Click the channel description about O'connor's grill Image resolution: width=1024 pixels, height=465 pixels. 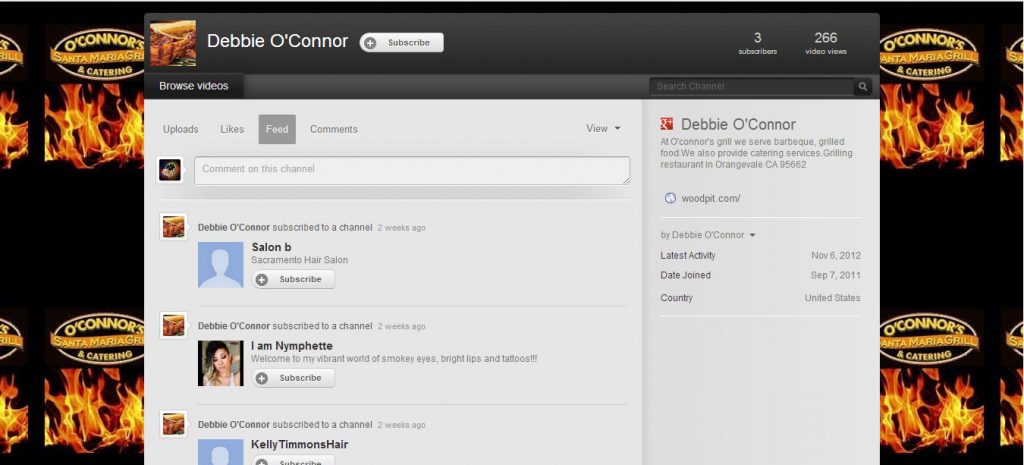coord(756,153)
